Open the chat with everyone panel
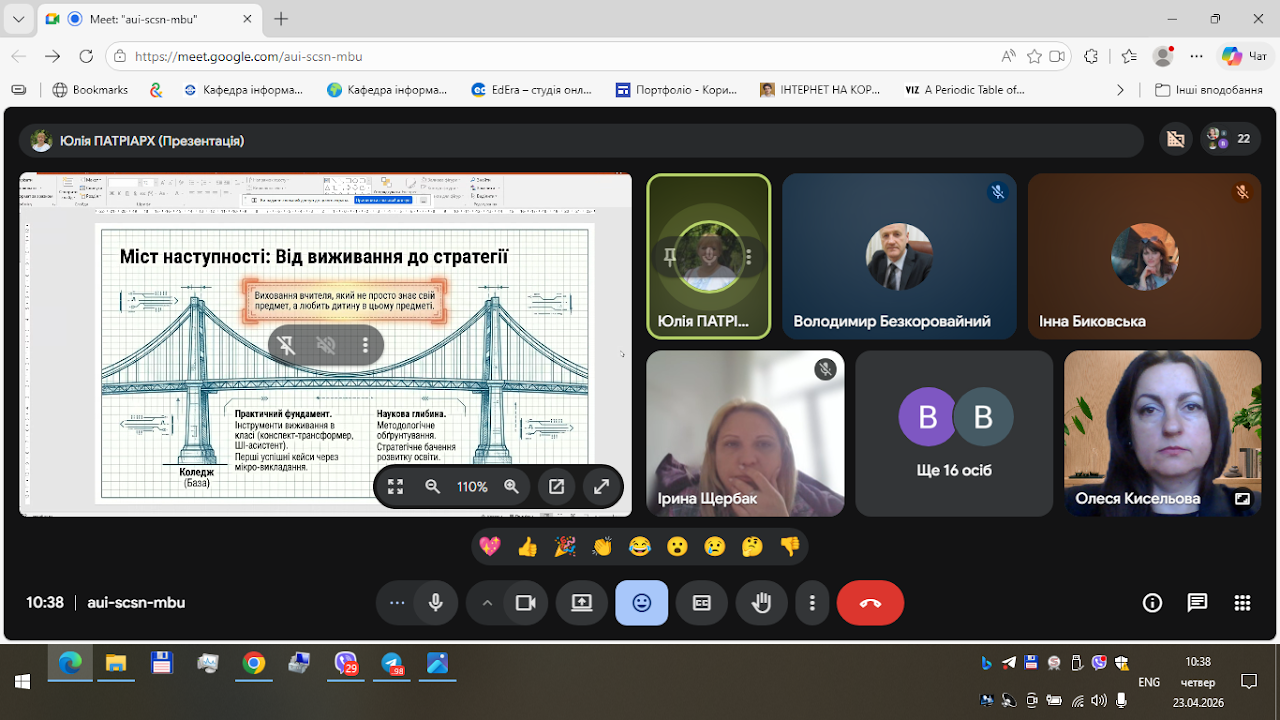Viewport: 1280px width, 720px height. pyautogui.click(x=1197, y=603)
